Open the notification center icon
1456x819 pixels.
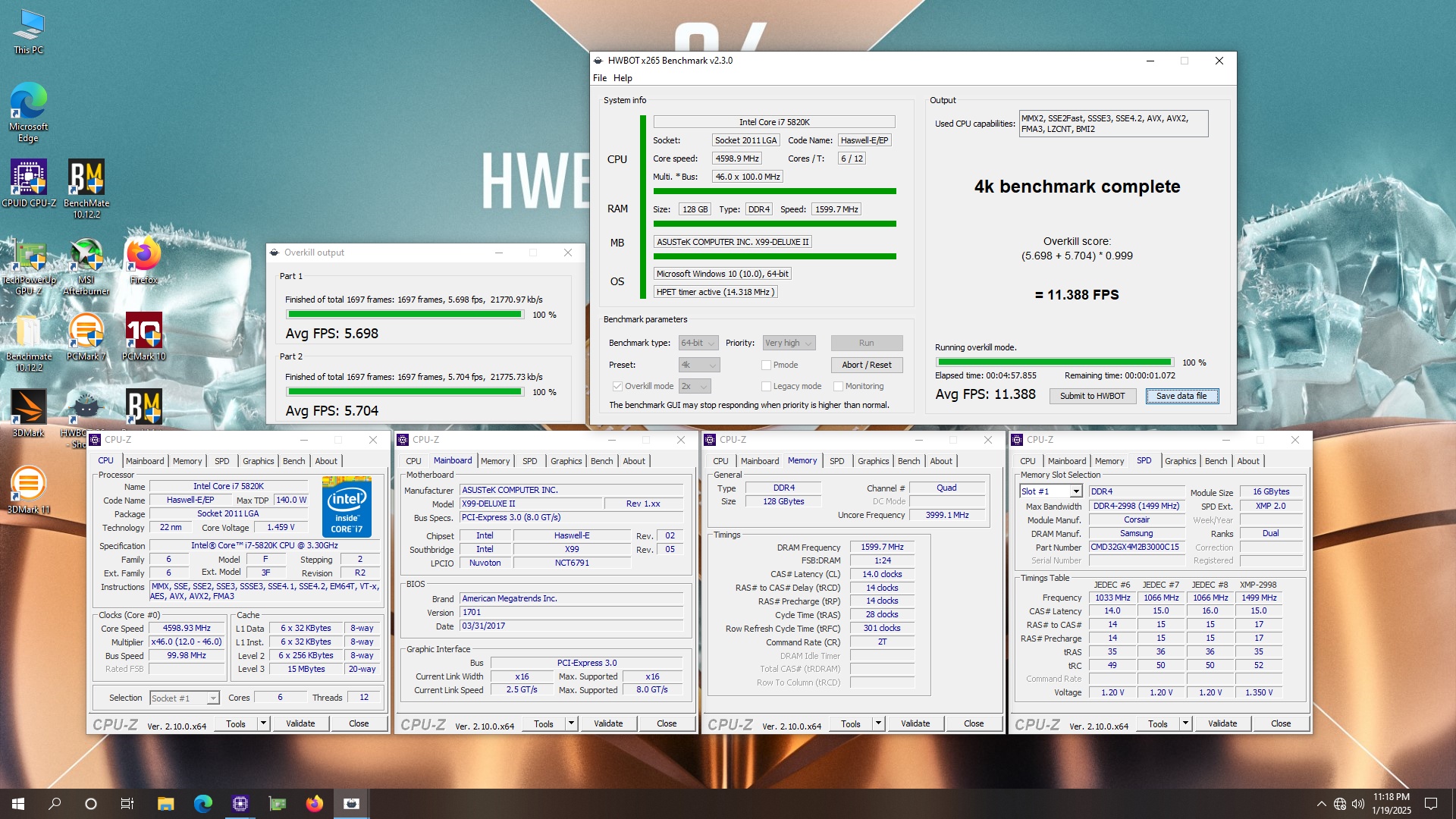[x=1431, y=804]
